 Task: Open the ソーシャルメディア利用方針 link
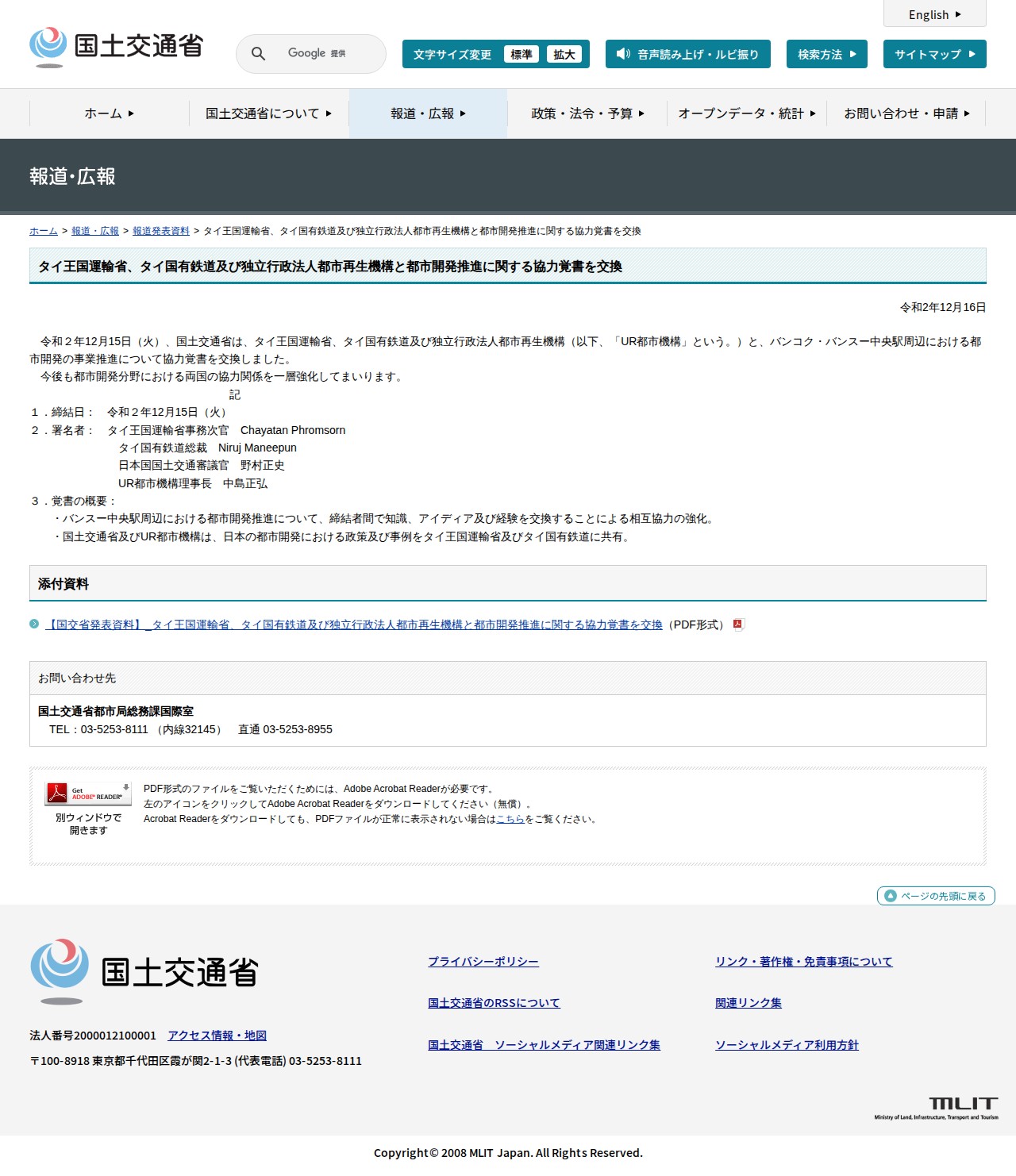click(787, 1045)
